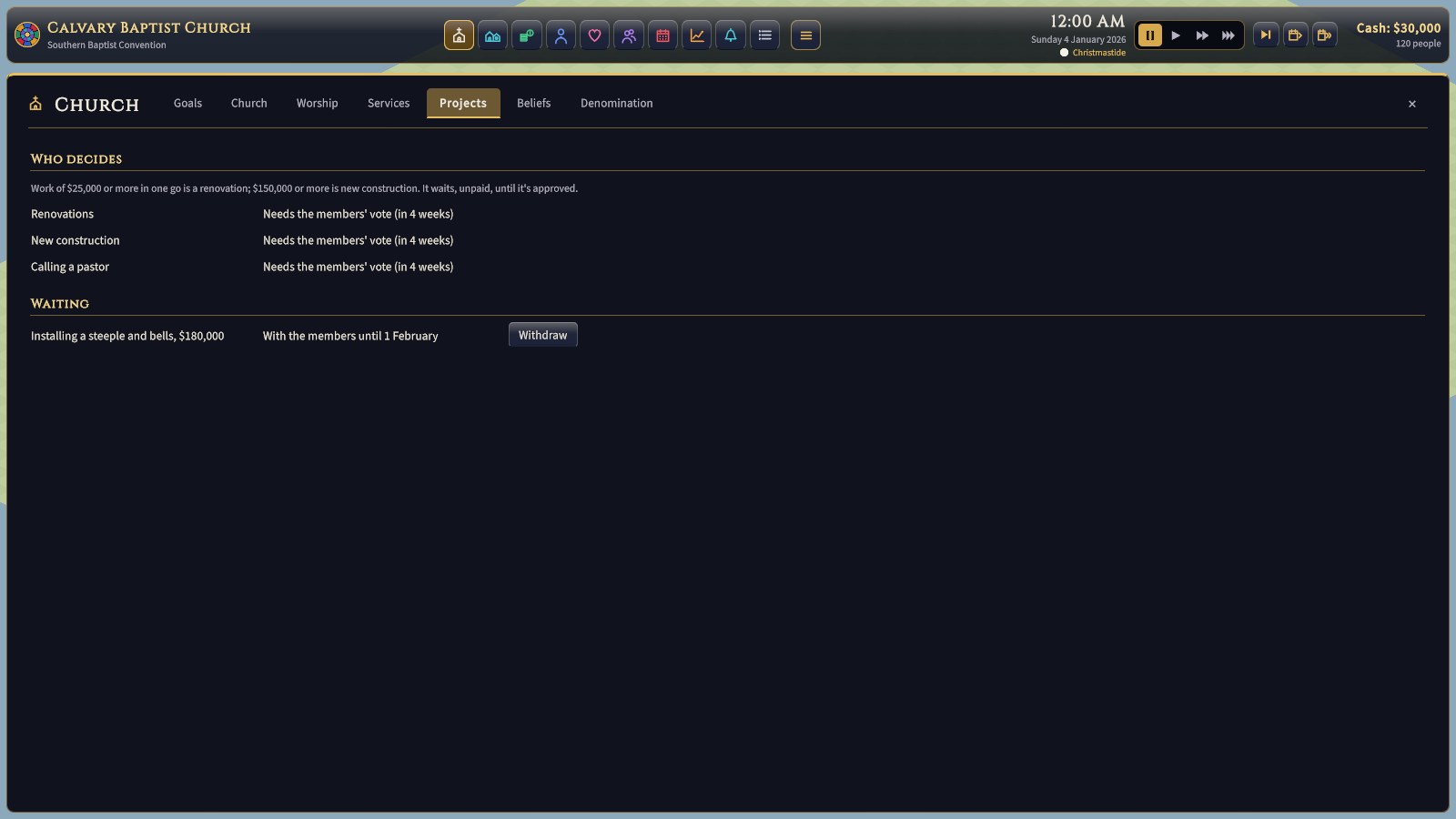Close the Church panel

pyautogui.click(x=1412, y=104)
